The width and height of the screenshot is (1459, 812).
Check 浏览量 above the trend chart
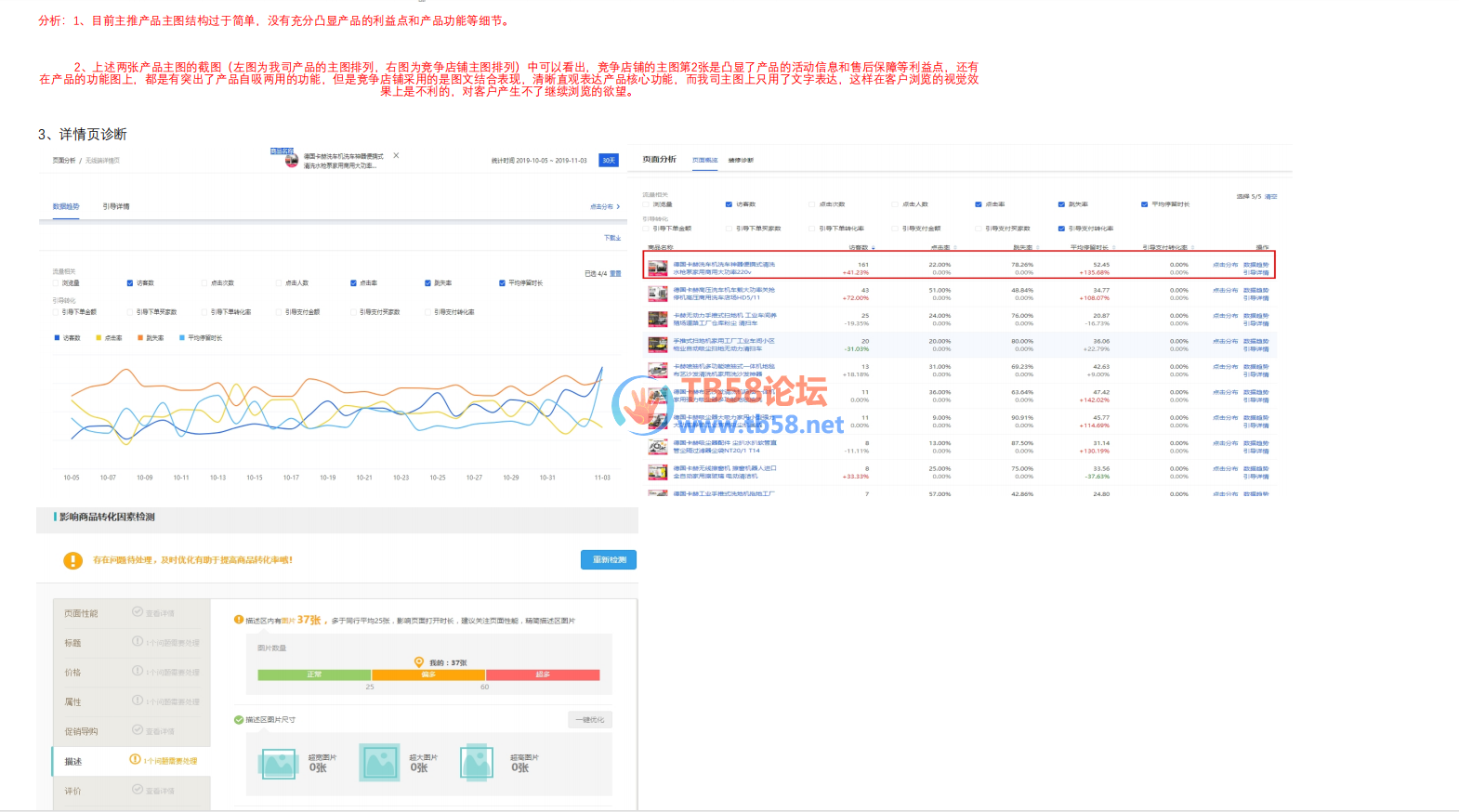pyautogui.click(x=56, y=283)
